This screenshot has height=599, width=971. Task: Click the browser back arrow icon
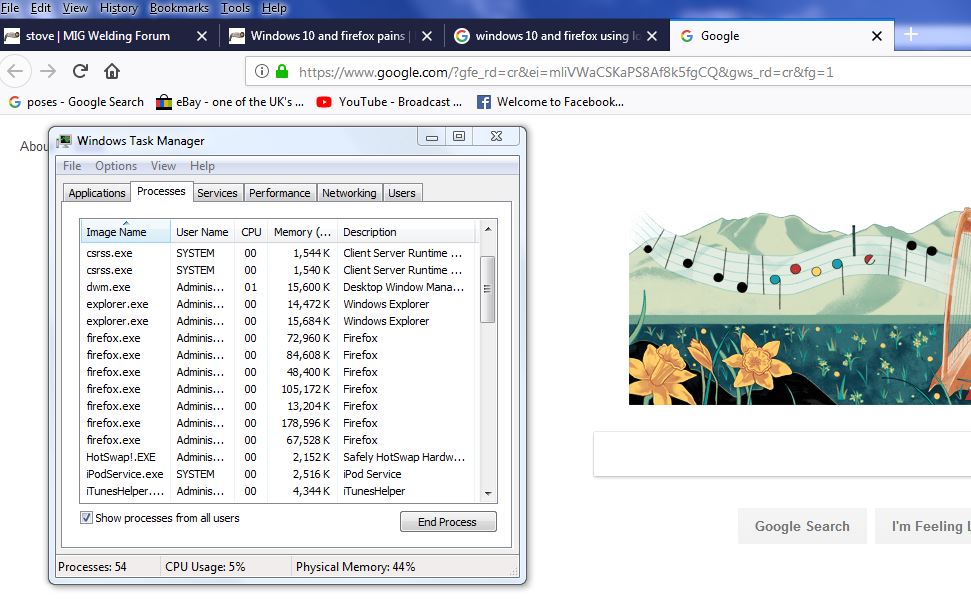tap(15, 71)
